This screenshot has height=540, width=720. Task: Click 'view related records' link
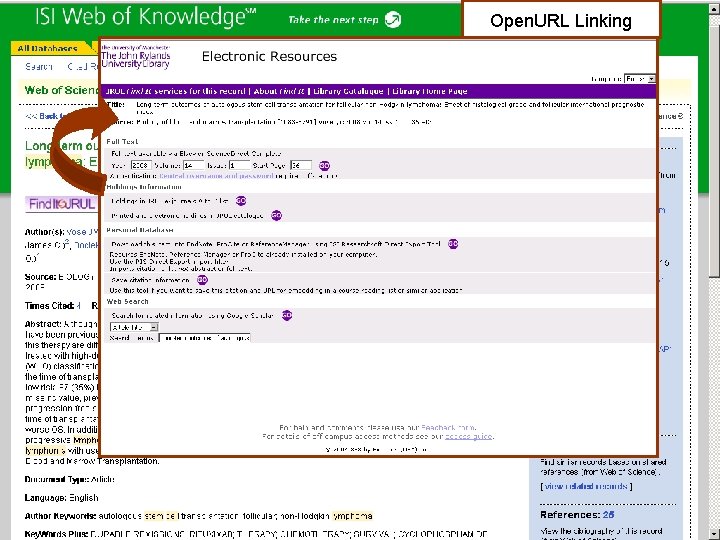click(x=586, y=486)
